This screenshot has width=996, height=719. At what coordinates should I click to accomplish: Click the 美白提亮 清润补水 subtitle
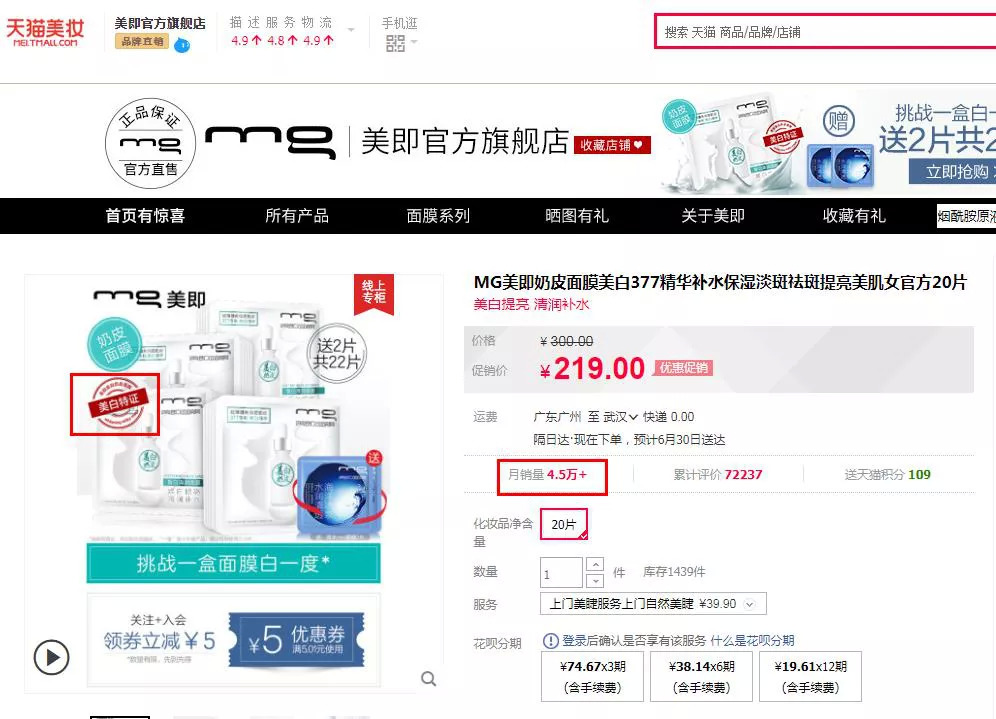(531, 304)
